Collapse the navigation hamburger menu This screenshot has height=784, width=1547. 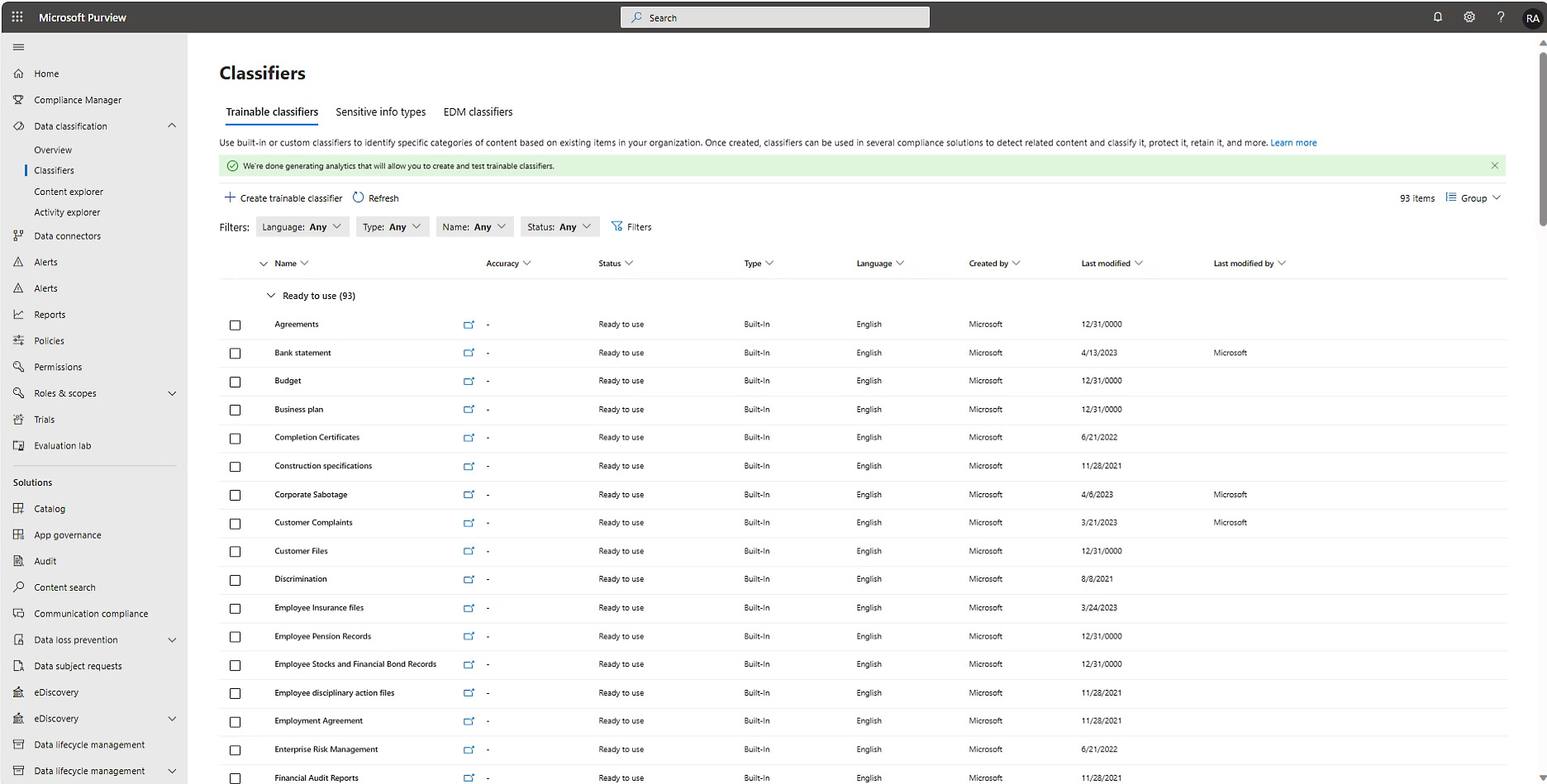[18, 47]
